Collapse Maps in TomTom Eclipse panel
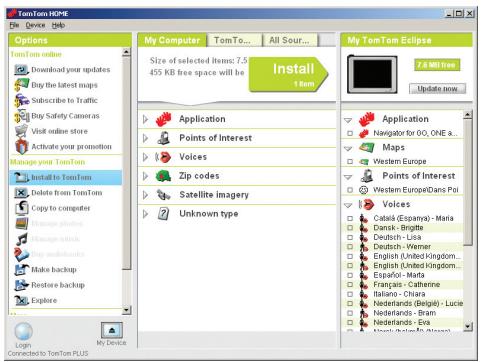Viewport: 482px width, 362px height. coord(348,148)
